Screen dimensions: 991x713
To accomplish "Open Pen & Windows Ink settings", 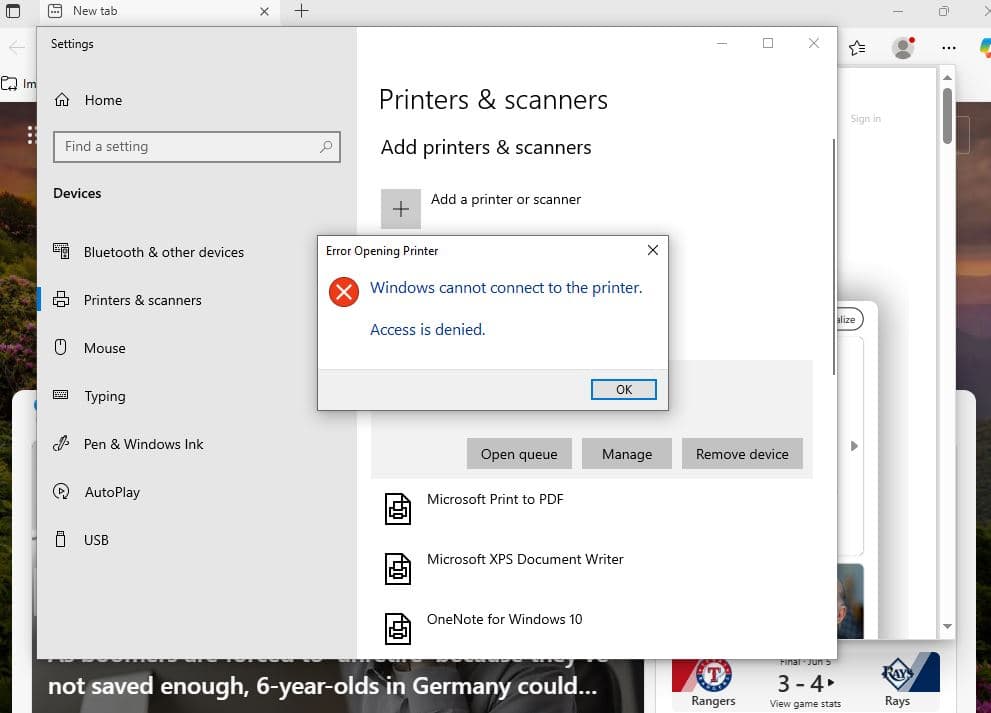I will click(x=143, y=444).
